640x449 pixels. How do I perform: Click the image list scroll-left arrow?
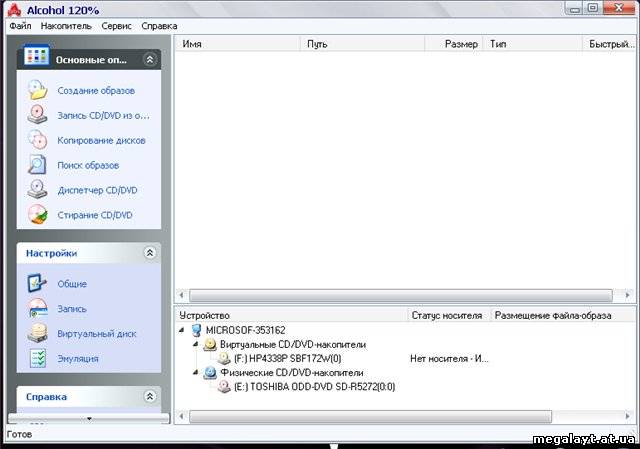click(182, 295)
